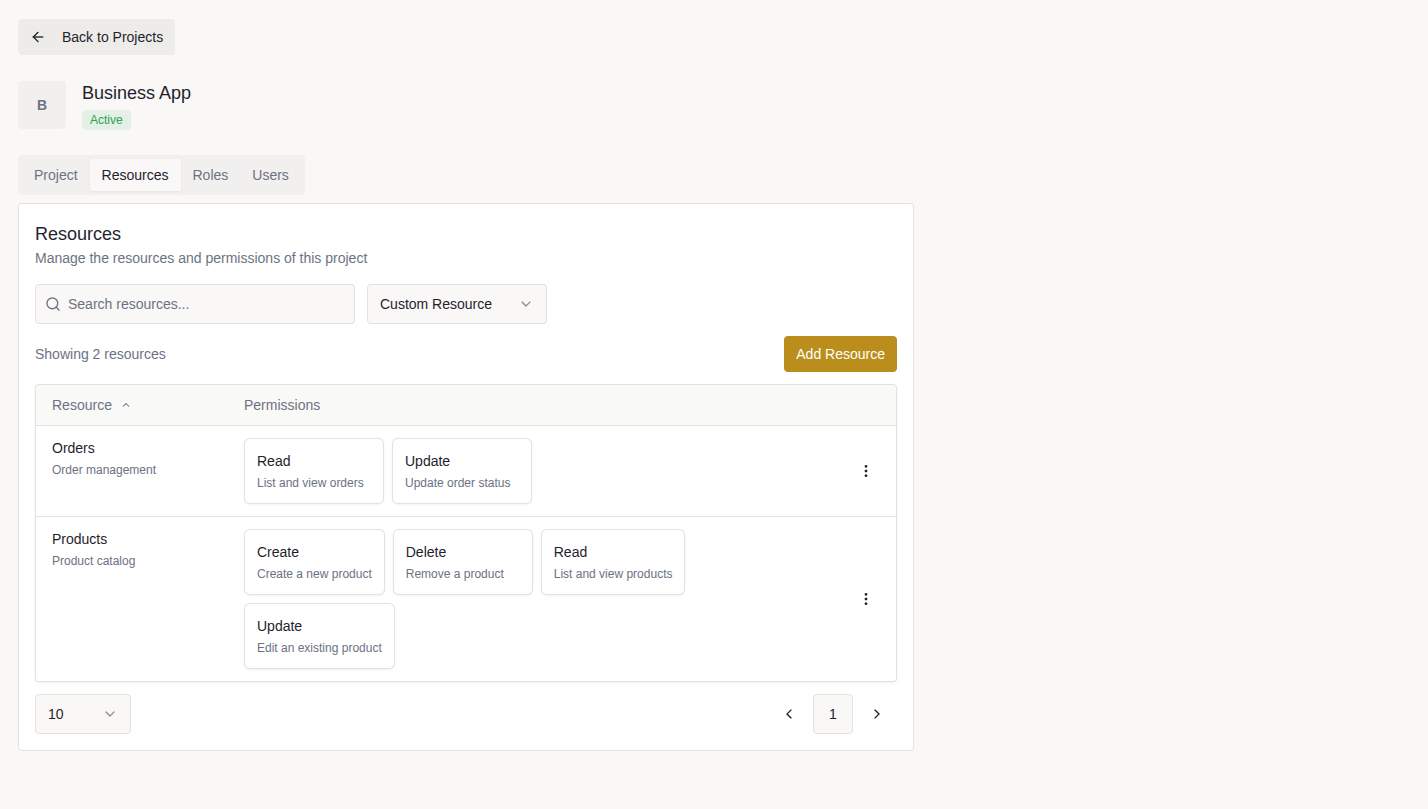Image resolution: width=1428 pixels, height=809 pixels.
Task: Sort by the Resource column header
Action: 91,405
